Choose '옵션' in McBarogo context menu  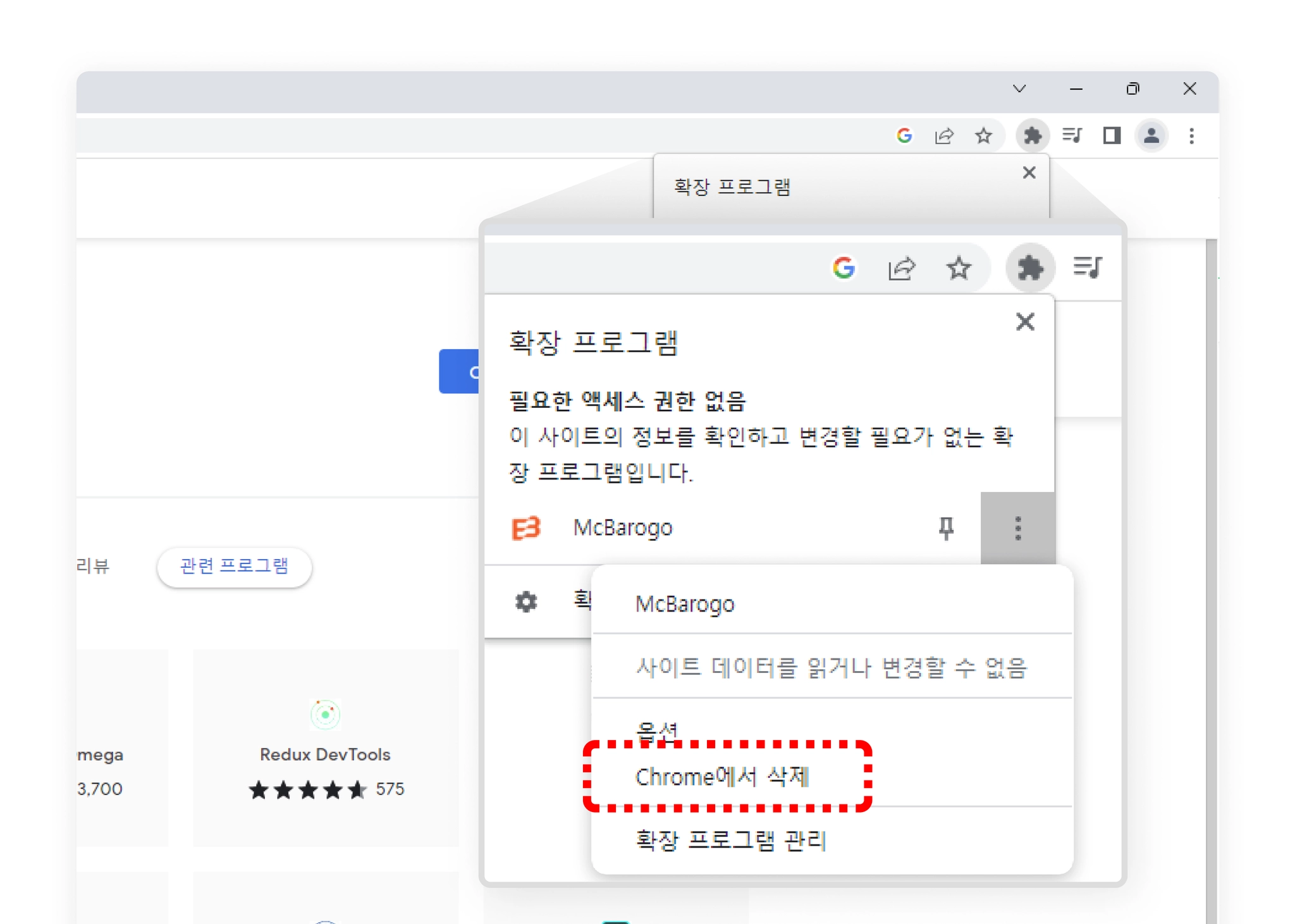click(x=658, y=729)
